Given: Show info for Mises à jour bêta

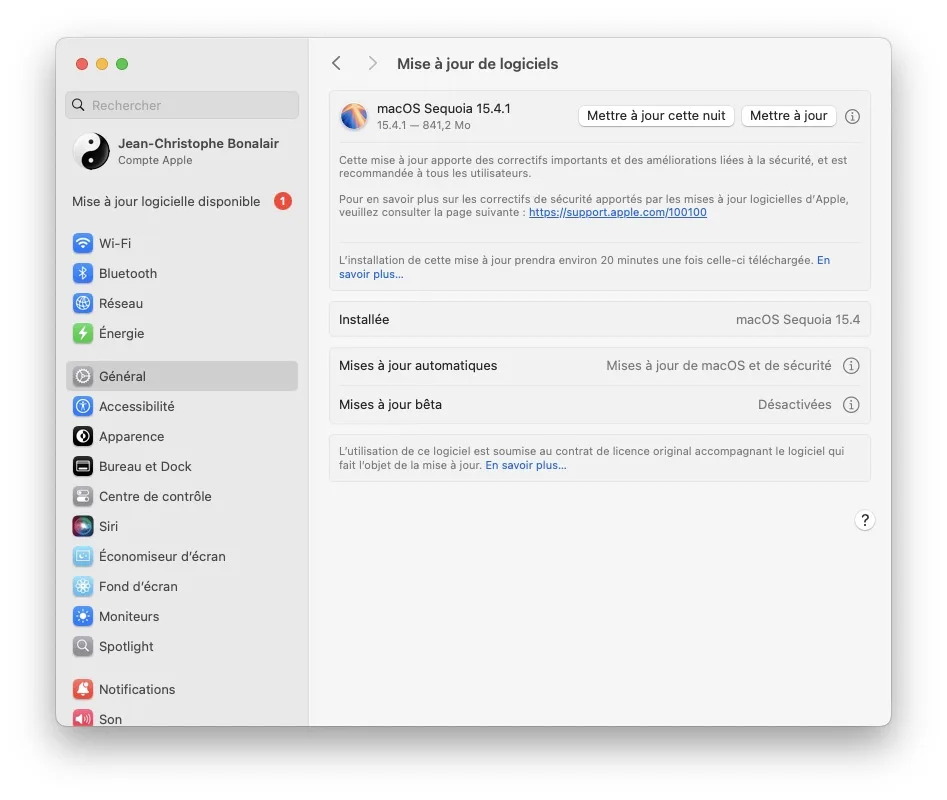Looking at the screenshot, I should 851,405.
